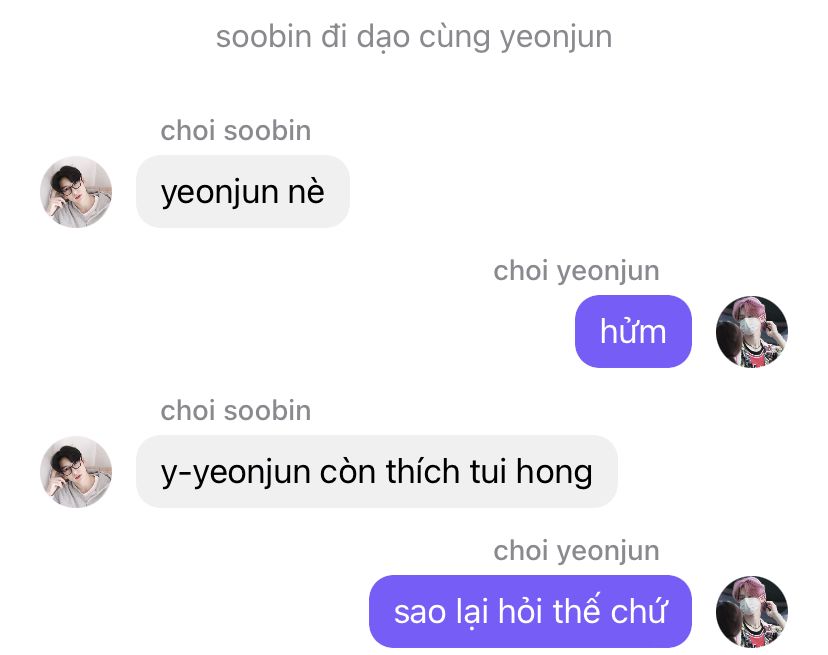Click the purple 'sao lại hỏi thế chứ' bubble
This screenshot has height=655, width=828.
pos(530,612)
